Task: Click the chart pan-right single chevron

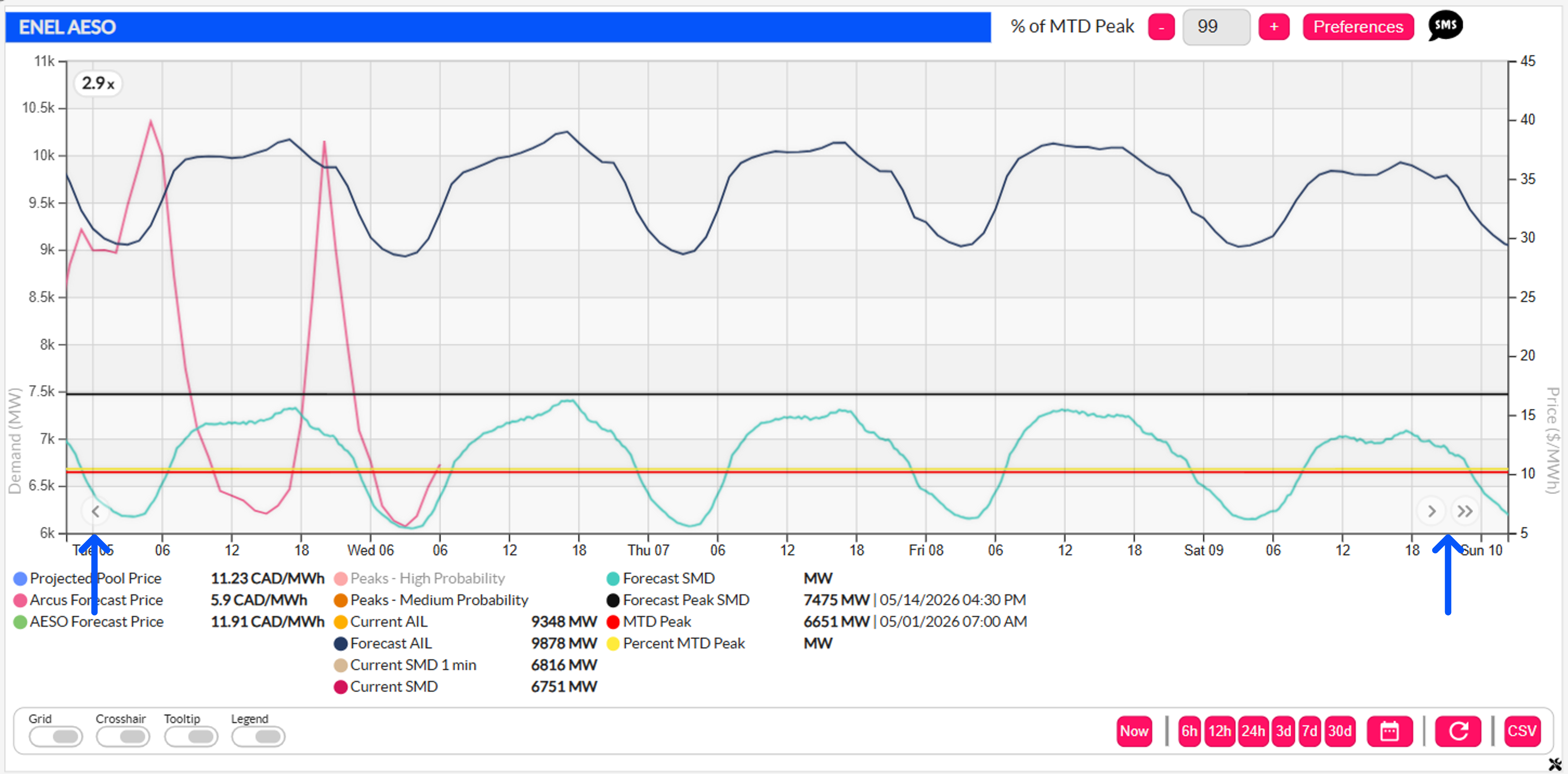Action: pyautogui.click(x=1432, y=511)
